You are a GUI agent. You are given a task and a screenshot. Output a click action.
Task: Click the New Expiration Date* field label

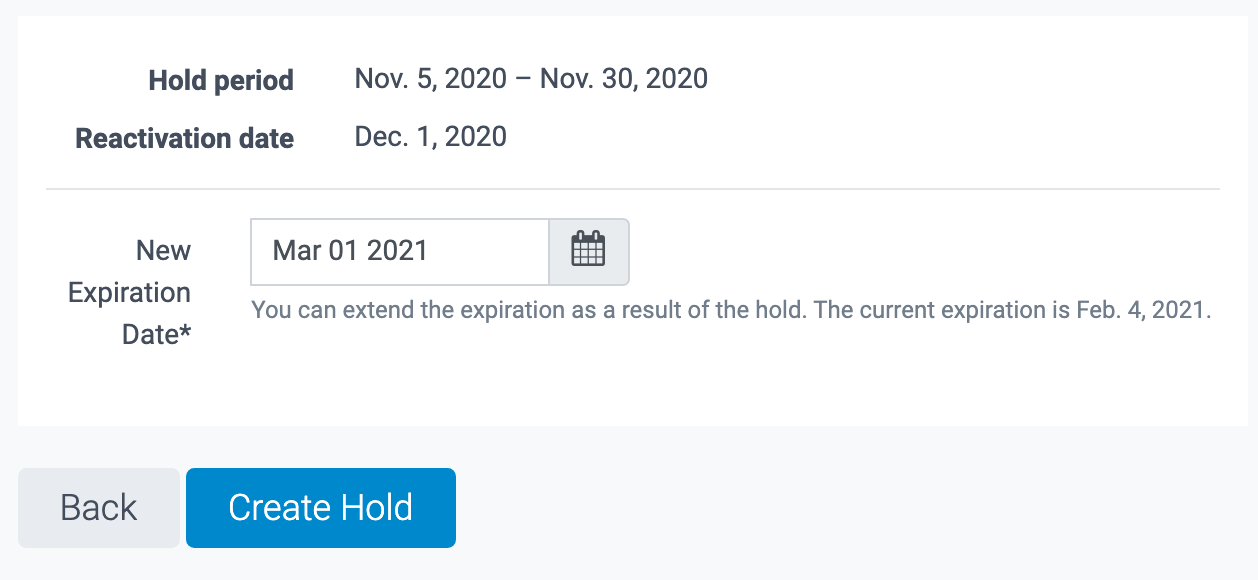point(129,292)
